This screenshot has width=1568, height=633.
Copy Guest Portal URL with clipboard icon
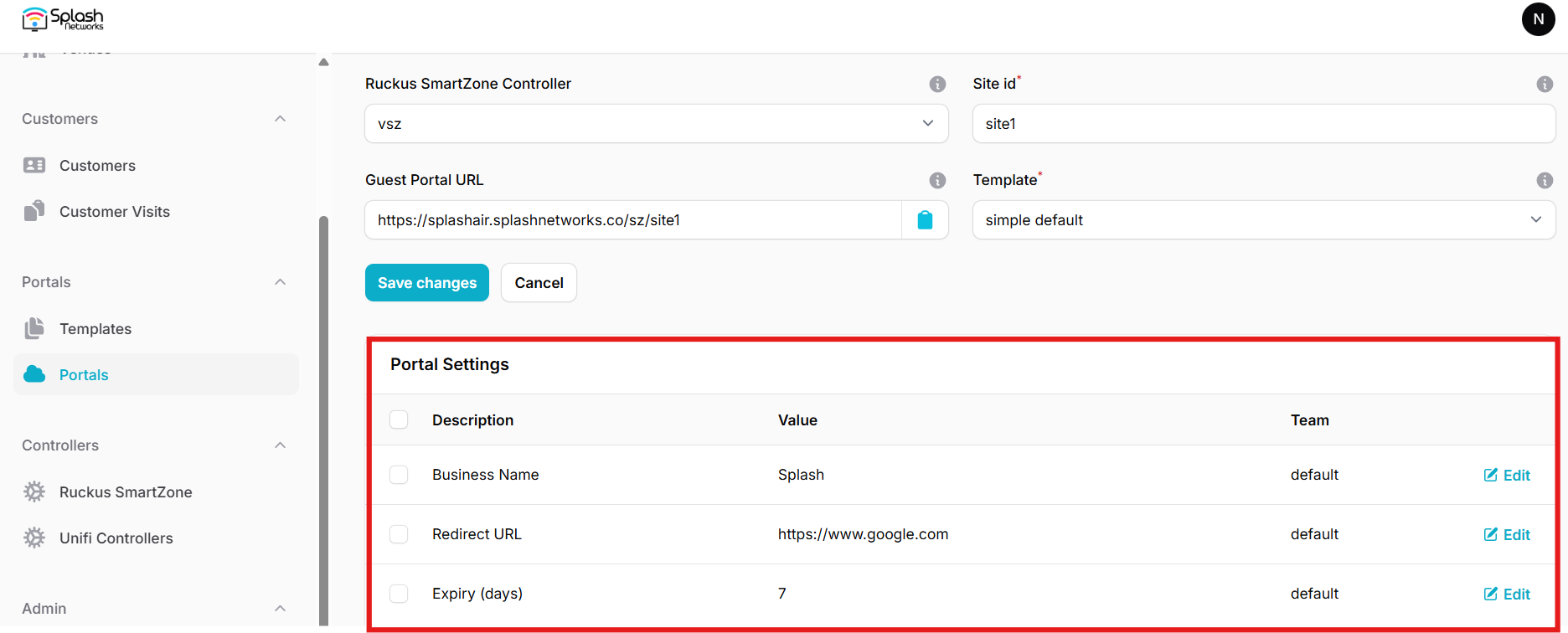[925, 220]
